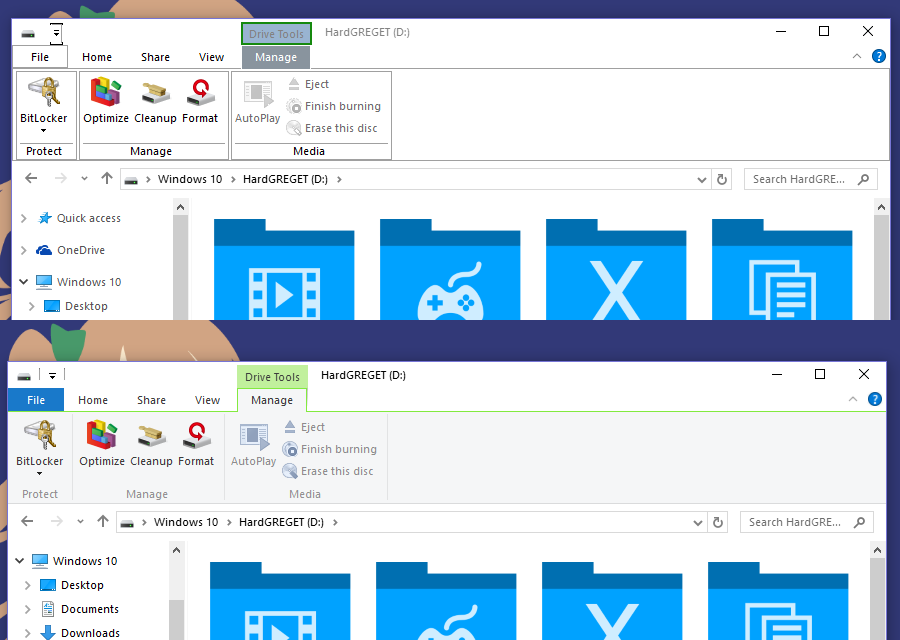
Task: Switch to View tab in the top window
Action: [211, 57]
